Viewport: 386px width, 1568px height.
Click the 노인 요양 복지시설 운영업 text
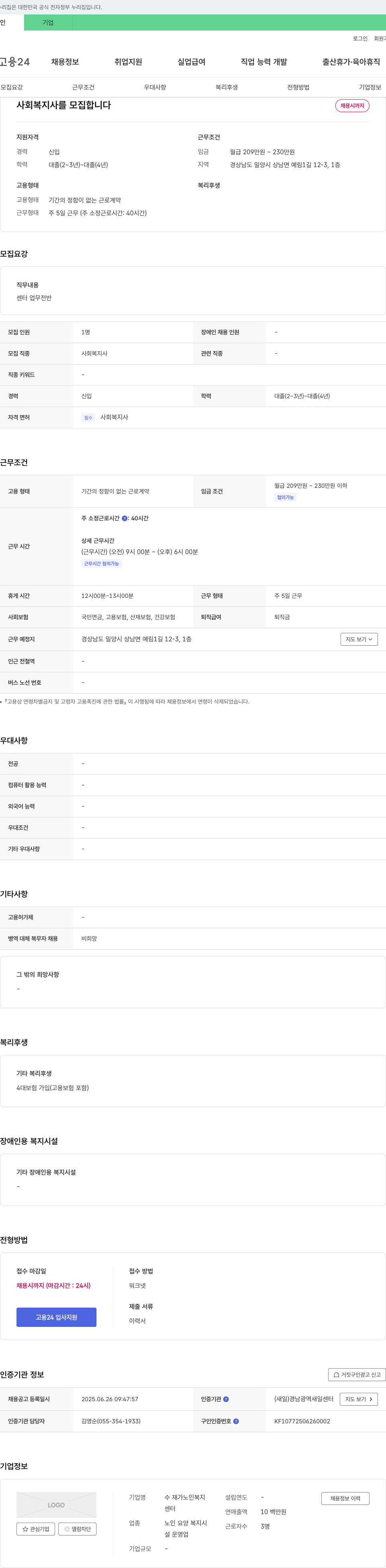tap(186, 1529)
